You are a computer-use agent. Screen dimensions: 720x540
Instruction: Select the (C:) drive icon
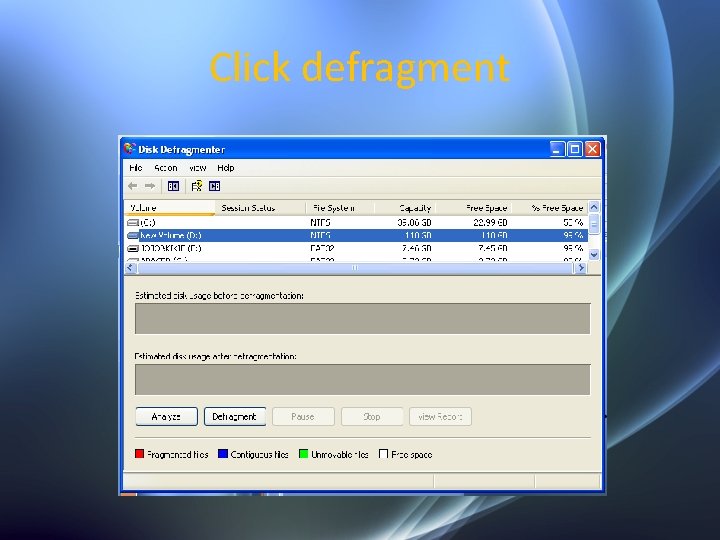tap(133, 222)
